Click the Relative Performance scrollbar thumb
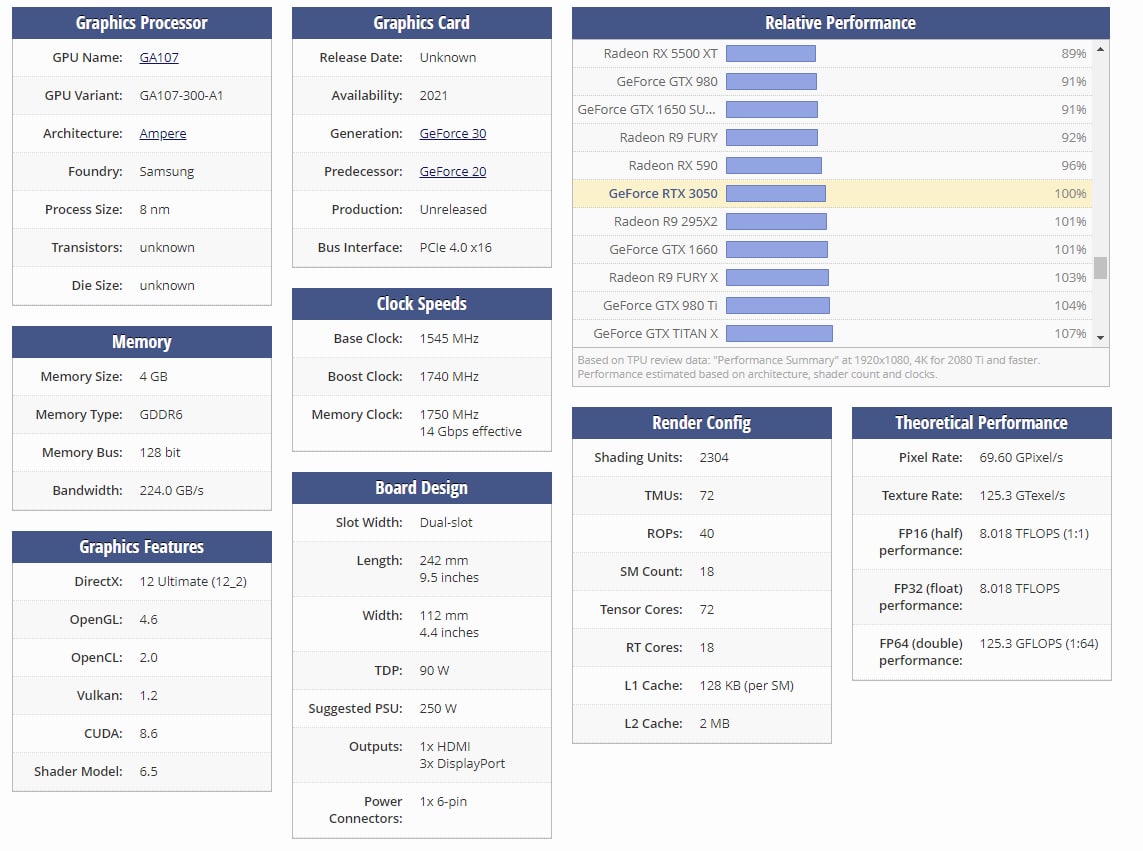 pyautogui.click(x=1100, y=268)
